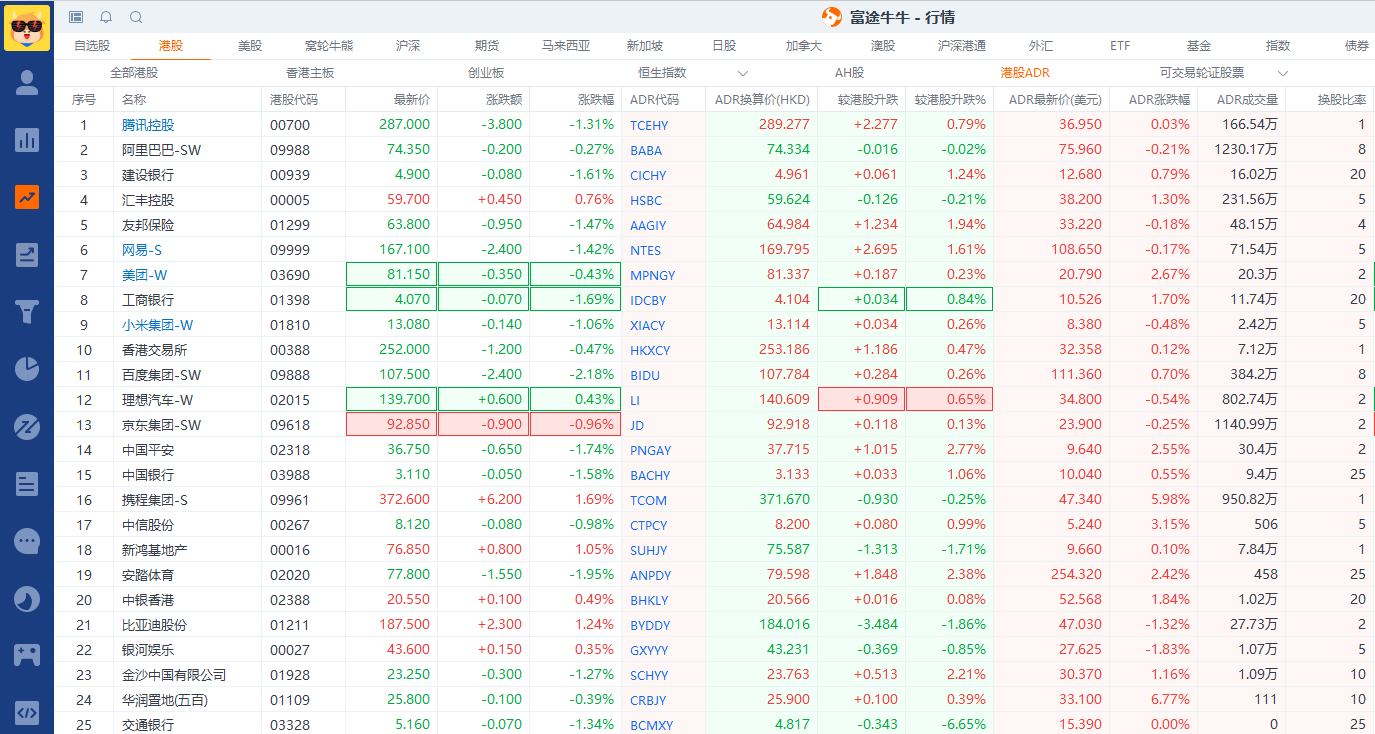Open the game controller sidebar icon
1375x734 pixels.
coord(27,656)
